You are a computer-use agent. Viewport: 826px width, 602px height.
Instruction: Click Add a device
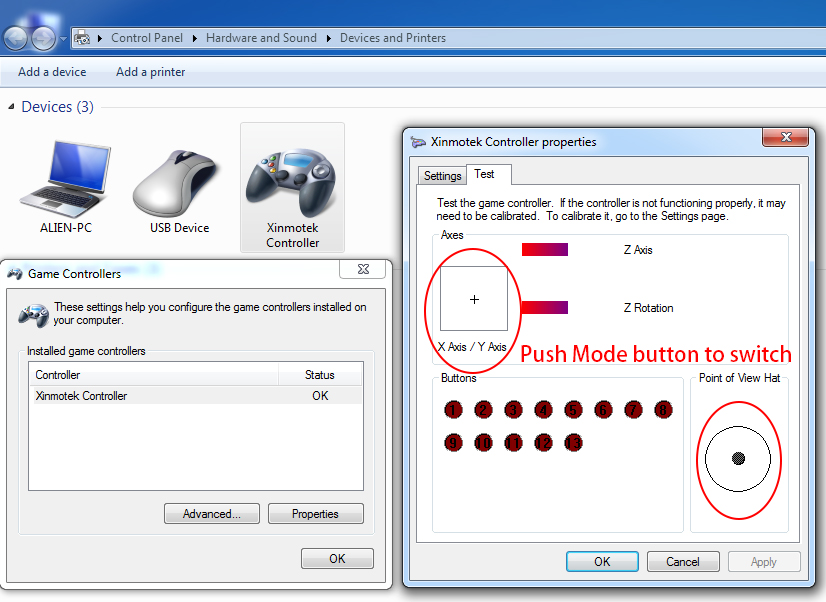coord(52,72)
